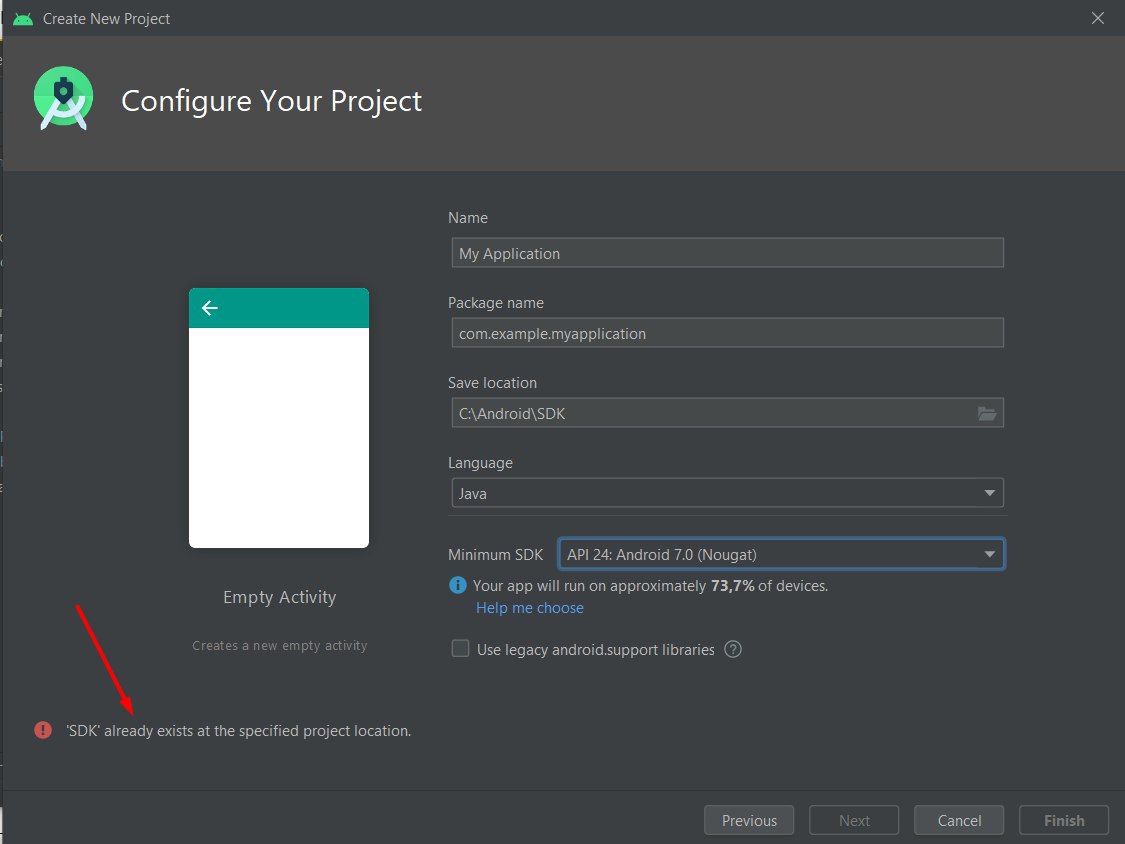Click the Configure Your Project heading
1125x844 pixels.
click(271, 100)
